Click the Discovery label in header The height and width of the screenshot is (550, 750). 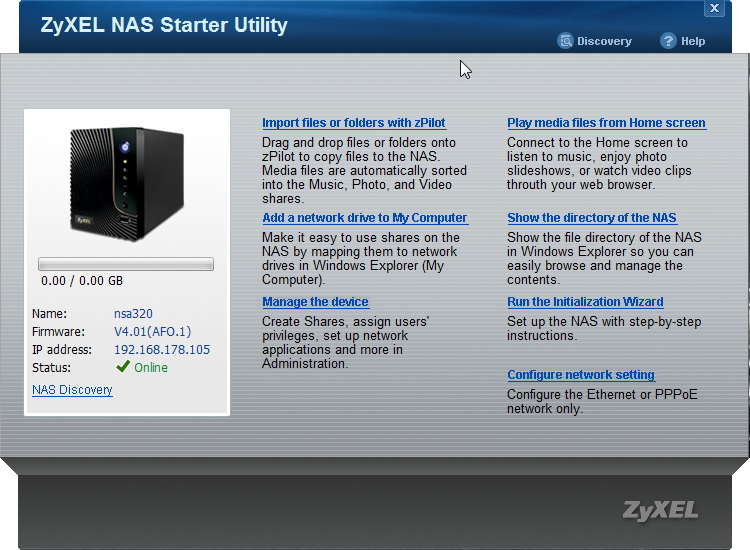pos(604,41)
